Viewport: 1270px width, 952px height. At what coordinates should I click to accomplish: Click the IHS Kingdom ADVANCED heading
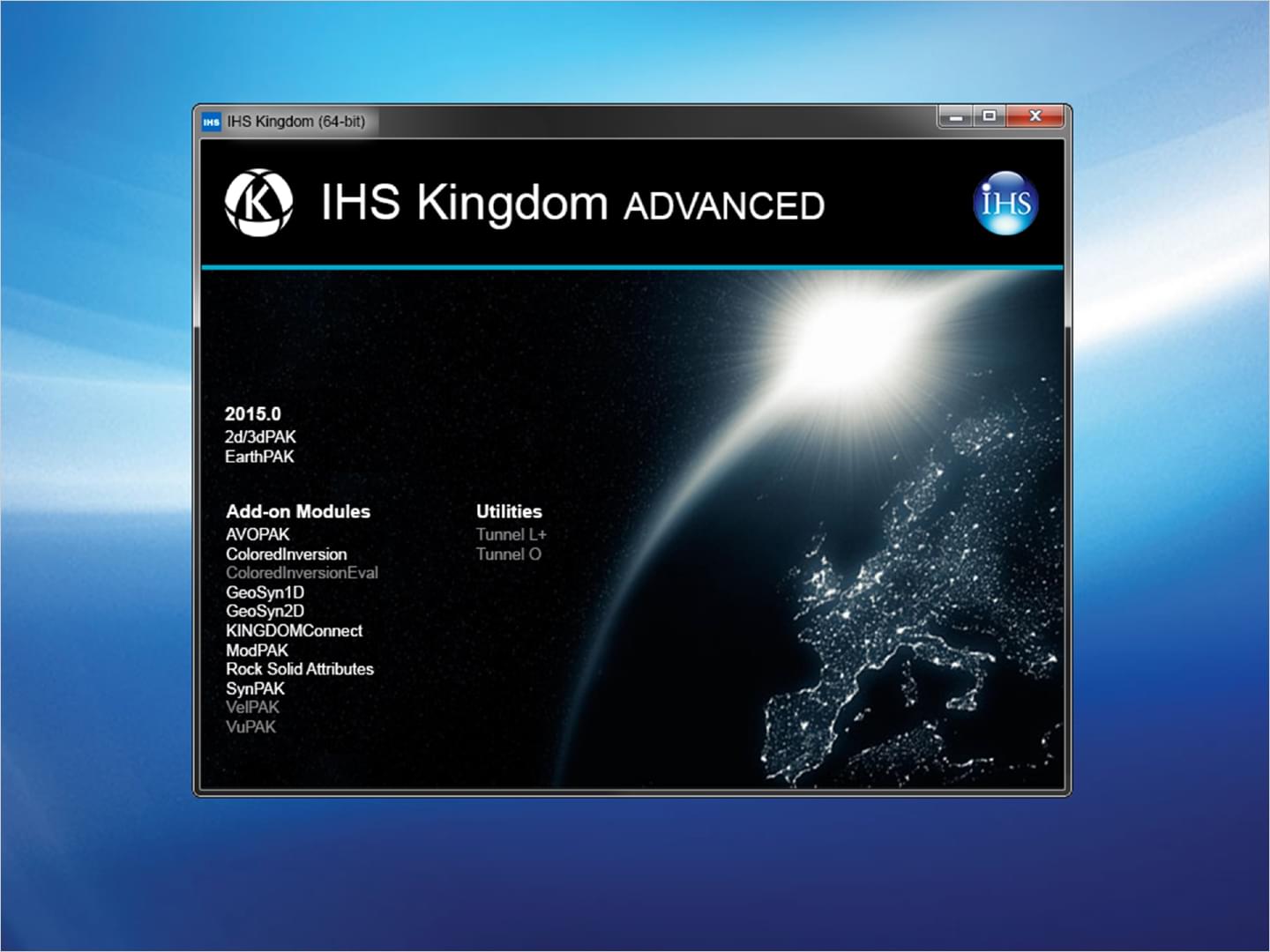point(572,203)
